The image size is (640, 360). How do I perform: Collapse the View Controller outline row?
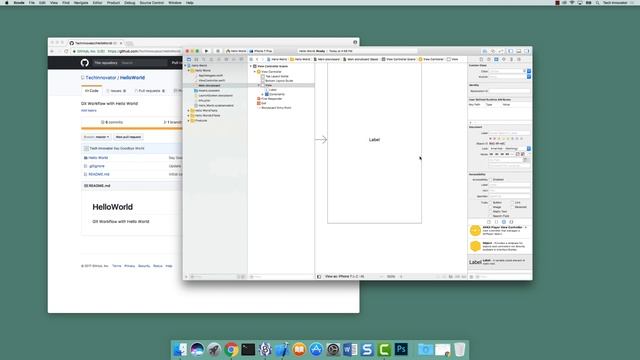(x=255, y=71)
